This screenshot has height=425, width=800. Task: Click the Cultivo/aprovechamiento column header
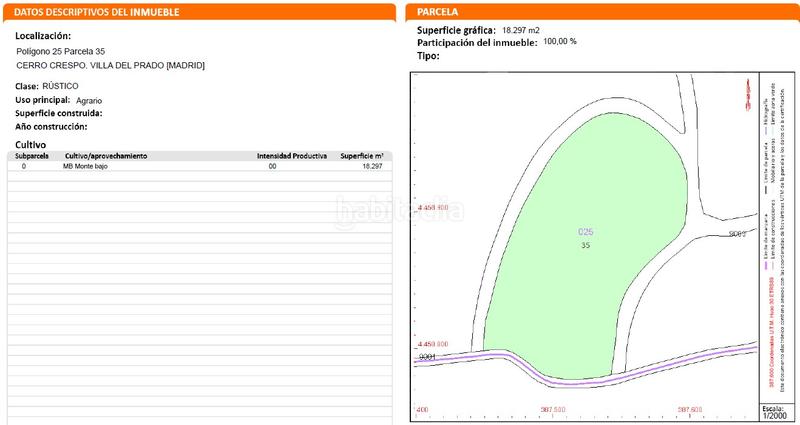pyautogui.click(x=105, y=156)
